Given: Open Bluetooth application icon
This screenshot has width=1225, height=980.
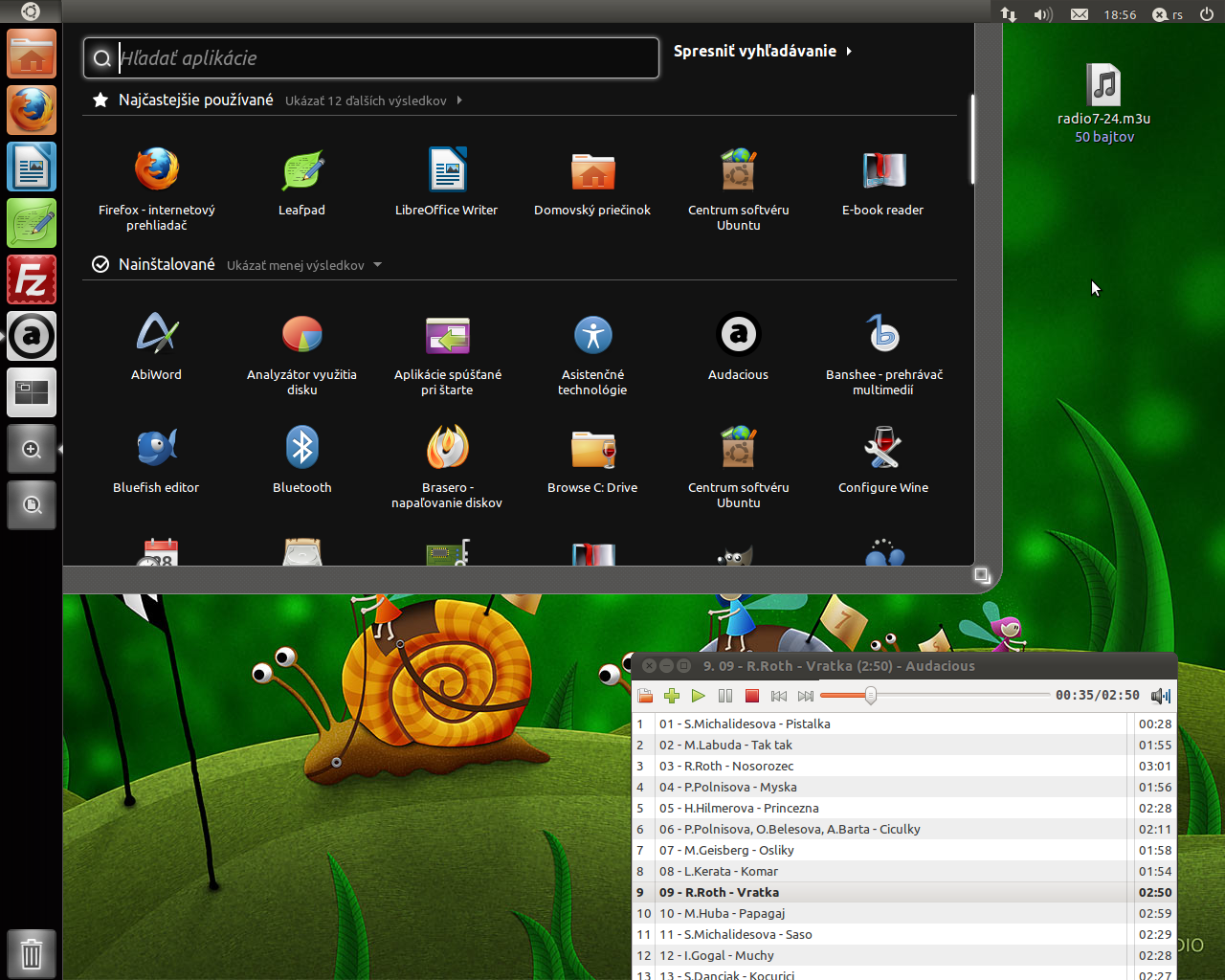Looking at the screenshot, I should pos(302,459).
